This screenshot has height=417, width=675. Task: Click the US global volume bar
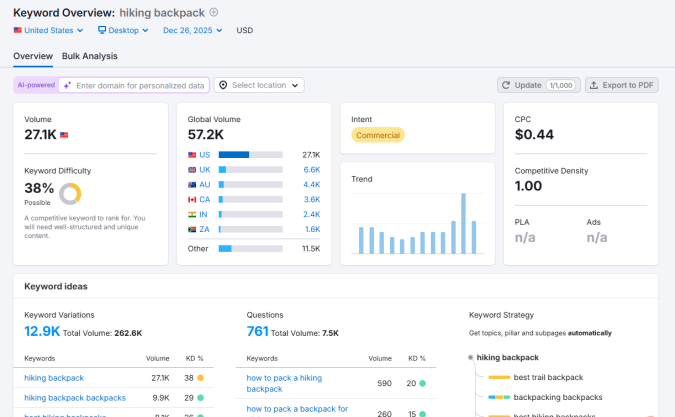tap(234, 155)
